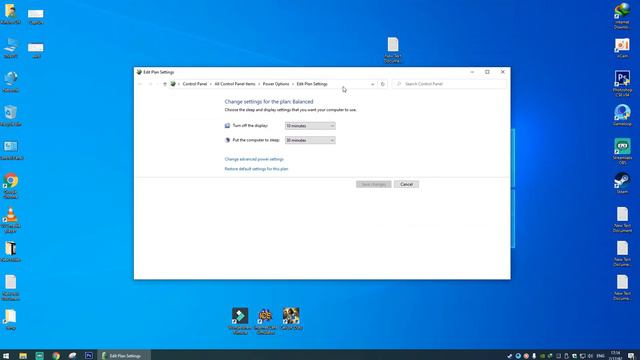Open the Windows Start button
Screen dimensions: 640x360
click(x=6, y=356)
